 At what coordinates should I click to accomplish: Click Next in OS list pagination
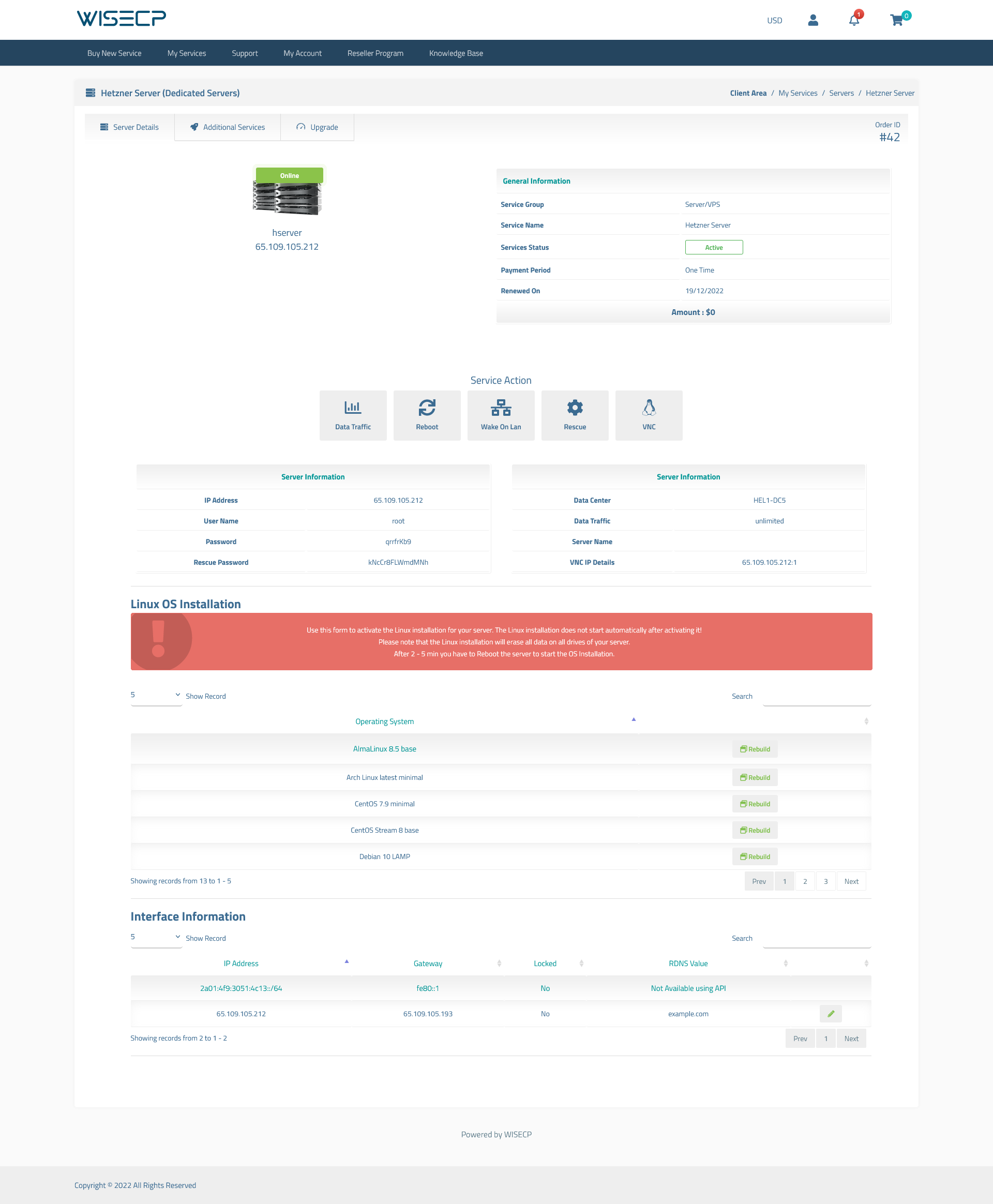pos(851,881)
